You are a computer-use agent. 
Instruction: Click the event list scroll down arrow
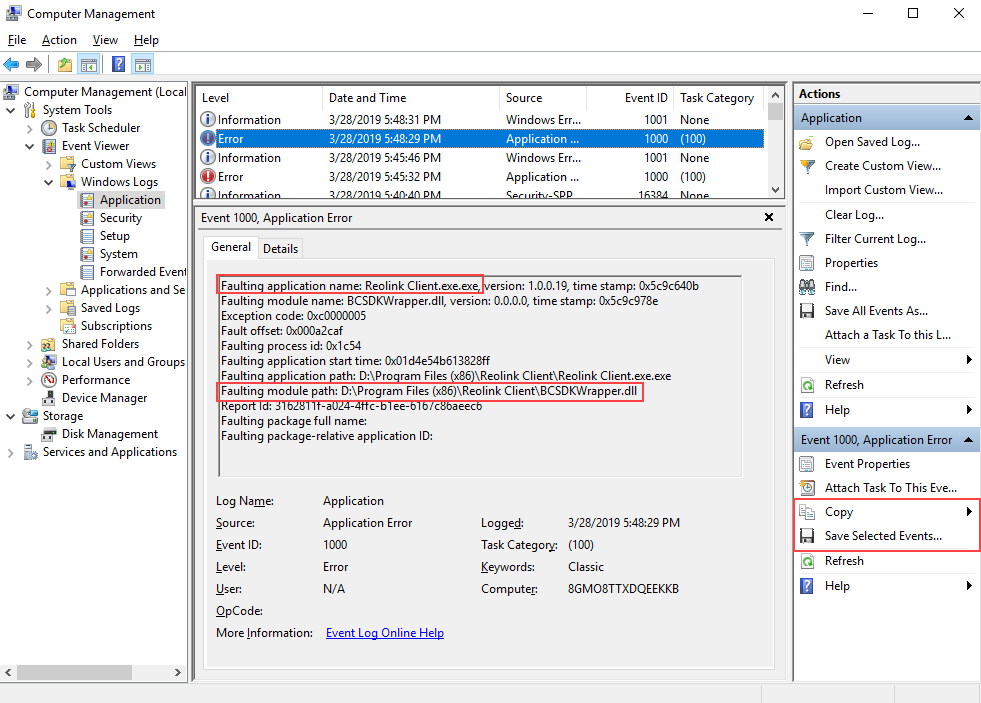pos(776,190)
